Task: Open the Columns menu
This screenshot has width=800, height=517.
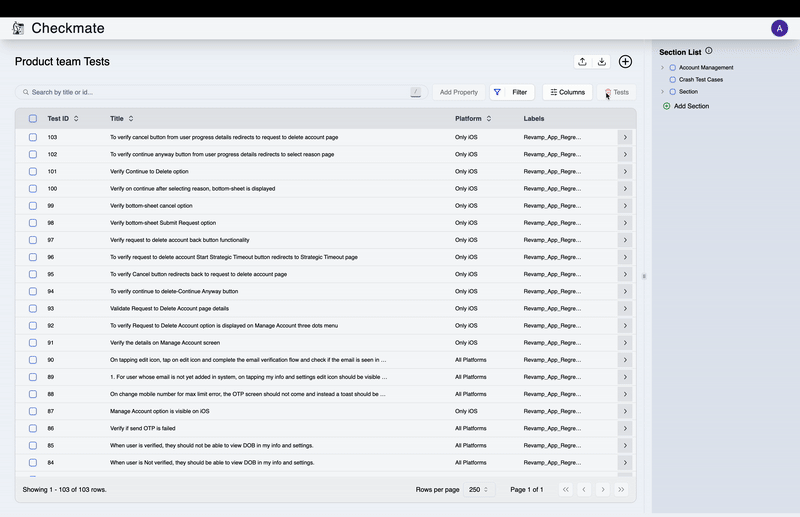Action: click(567, 92)
